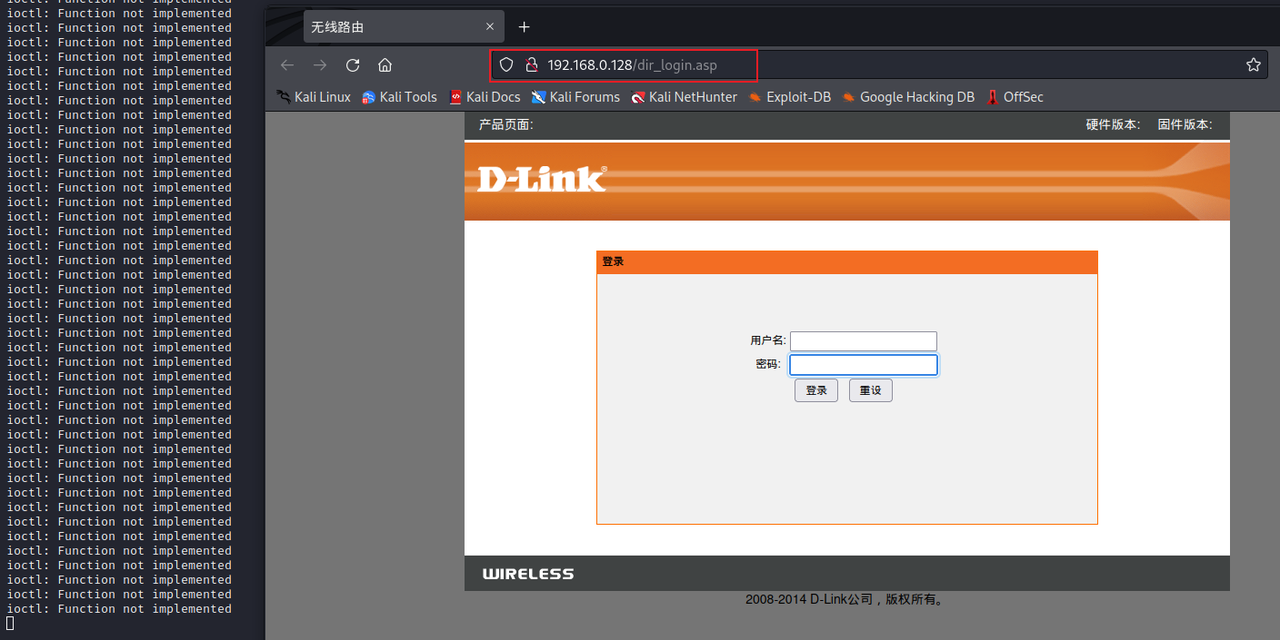Click the 重设 reset button
This screenshot has height=640, width=1280.
click(871, 390)
